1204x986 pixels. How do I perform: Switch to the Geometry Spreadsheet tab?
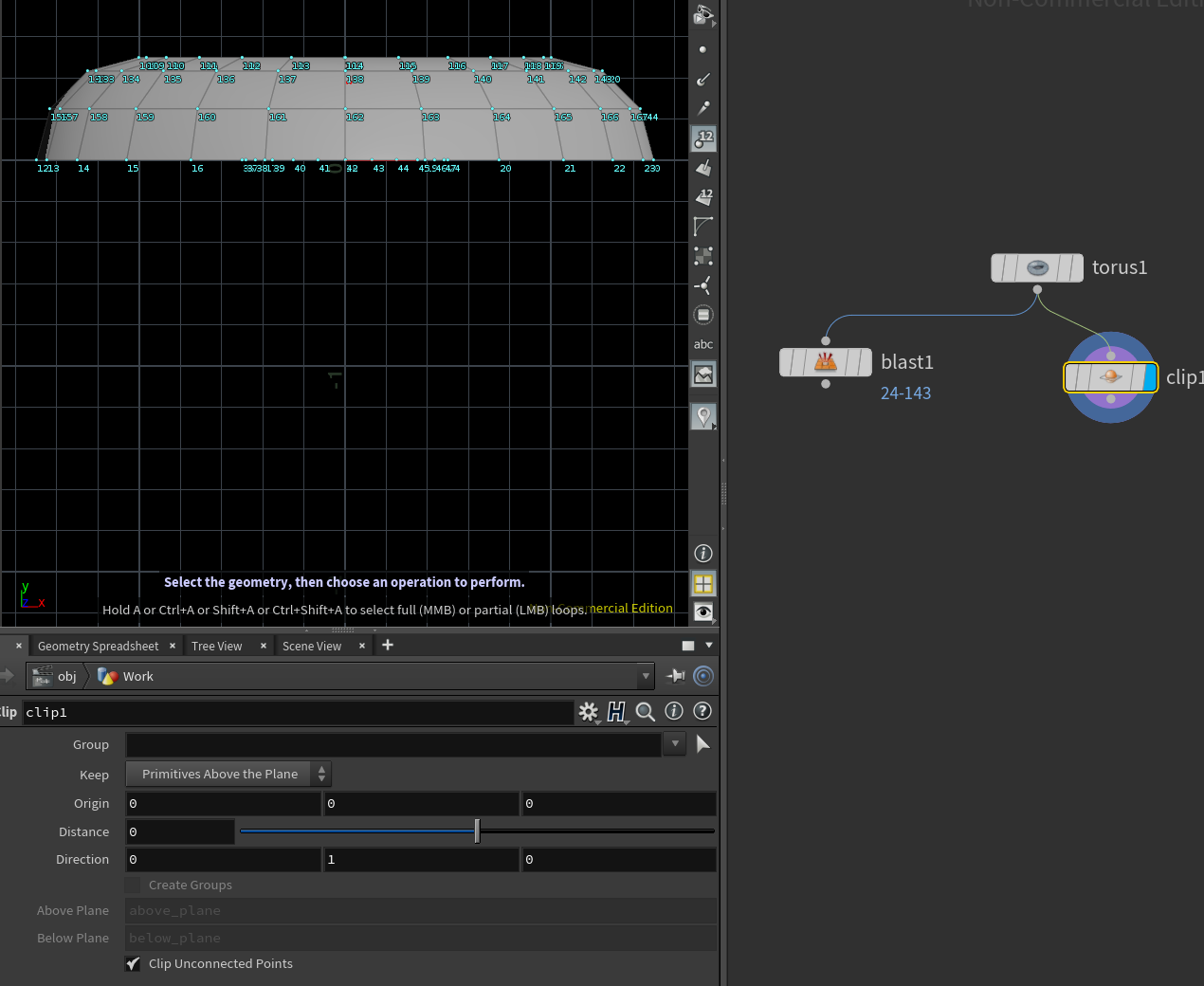click(x=98, y=647)
